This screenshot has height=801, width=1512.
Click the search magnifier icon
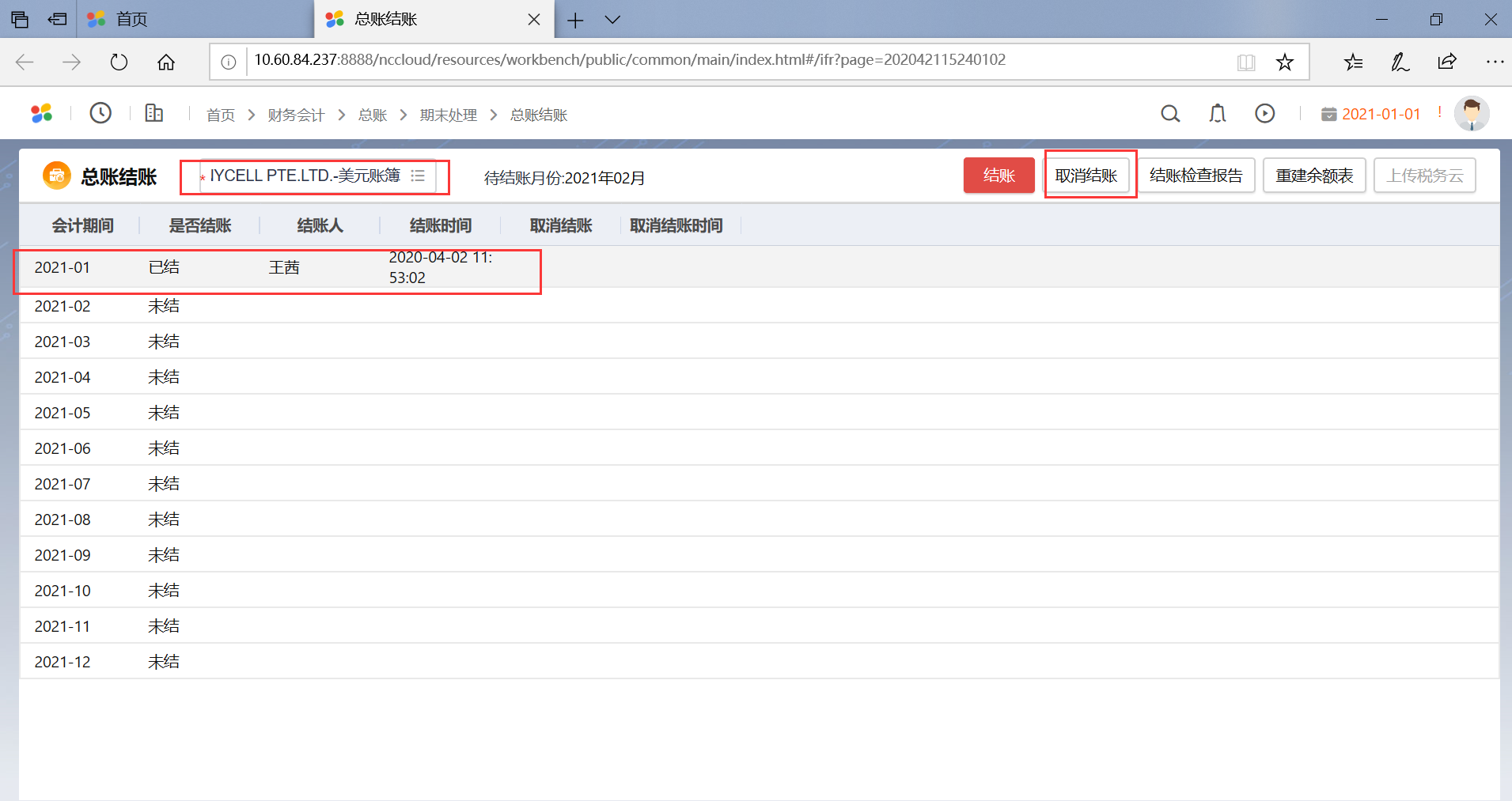[x=1170, y=114]
